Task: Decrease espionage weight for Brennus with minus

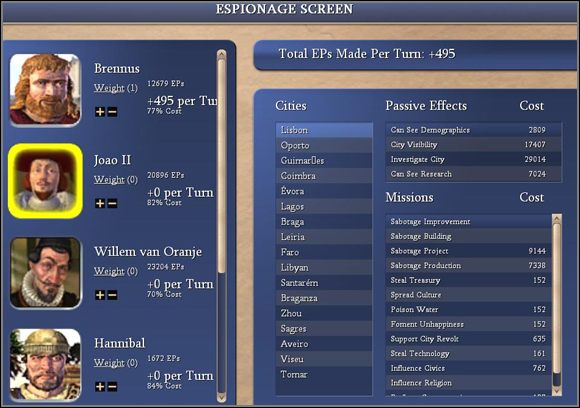Action: (112, 111)
